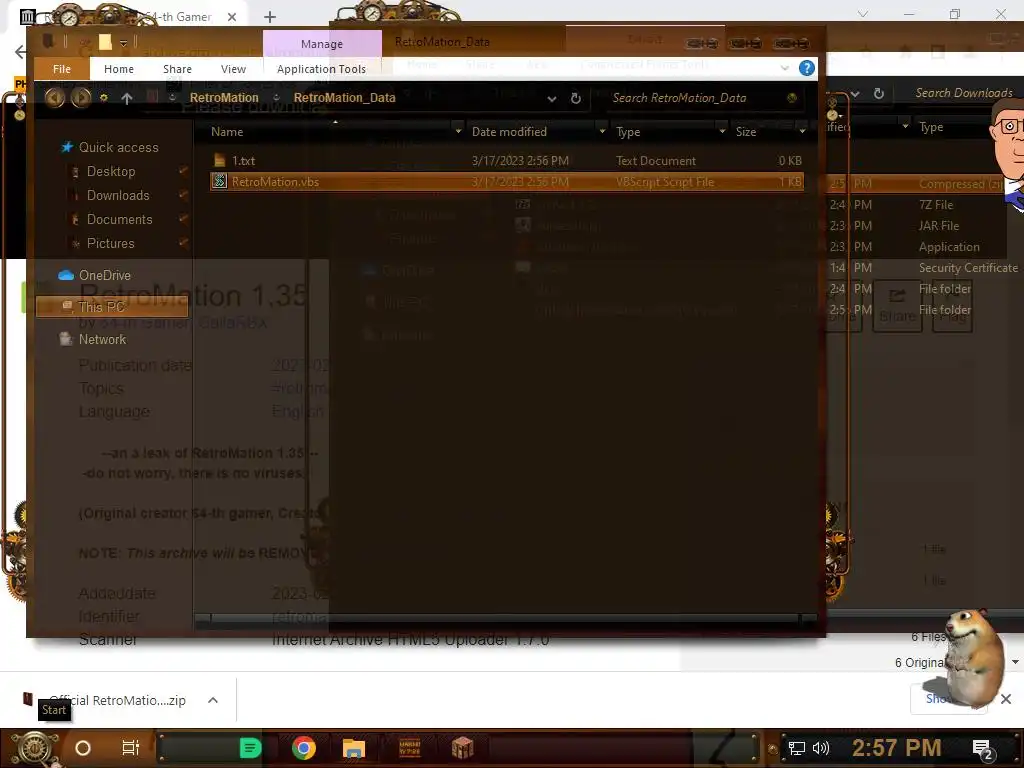Switch to the Share ribbon tab
The height and width of the screenshot is (768, 1024).
(x=177, y=69)
